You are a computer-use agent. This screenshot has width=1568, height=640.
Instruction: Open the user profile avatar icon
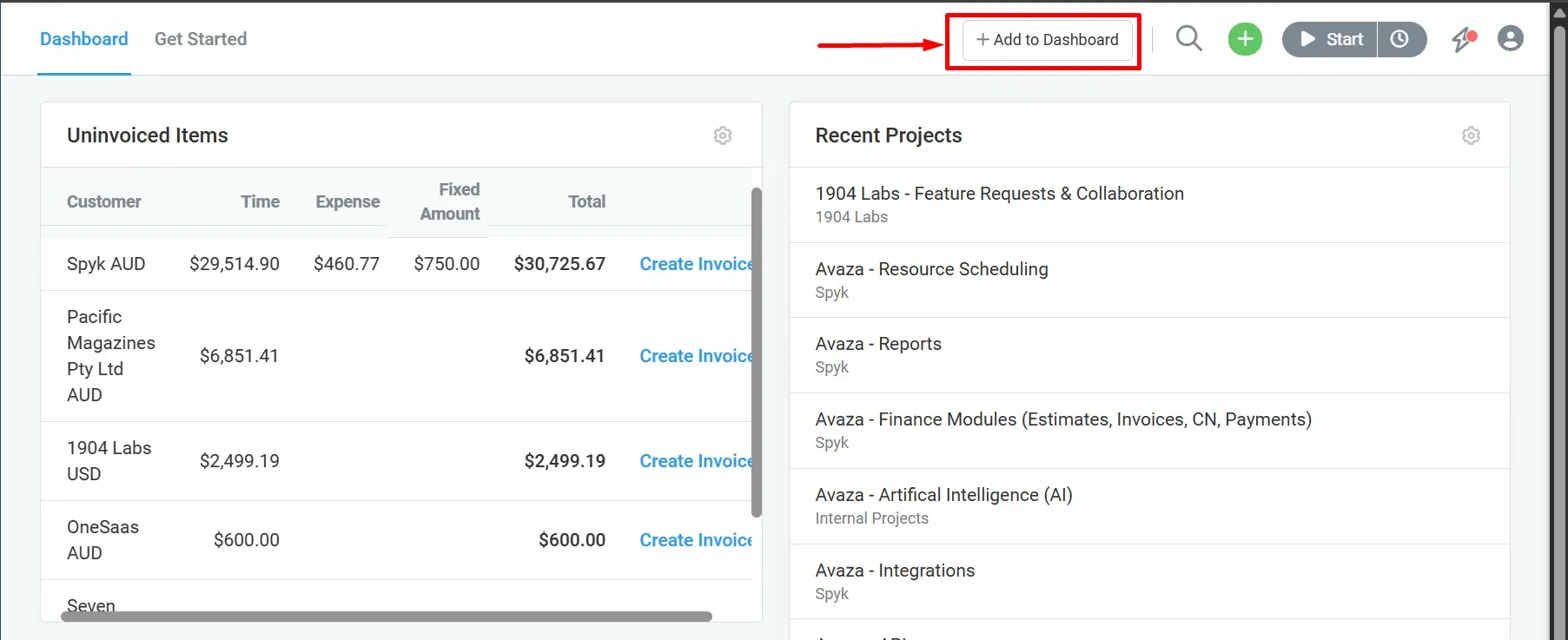click(x=1510, y=39)
